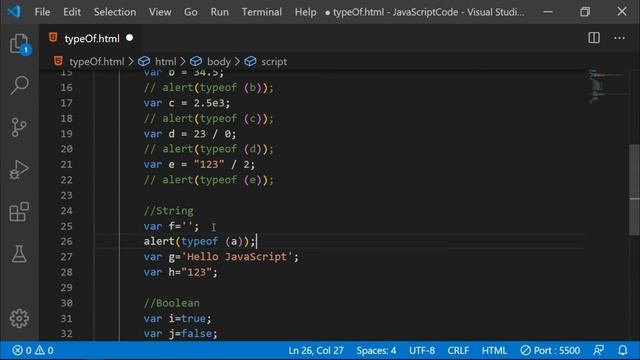The image size is (640, 360).
Task: Show errors and warnings in status bar
Action: (x=33, y=350)
